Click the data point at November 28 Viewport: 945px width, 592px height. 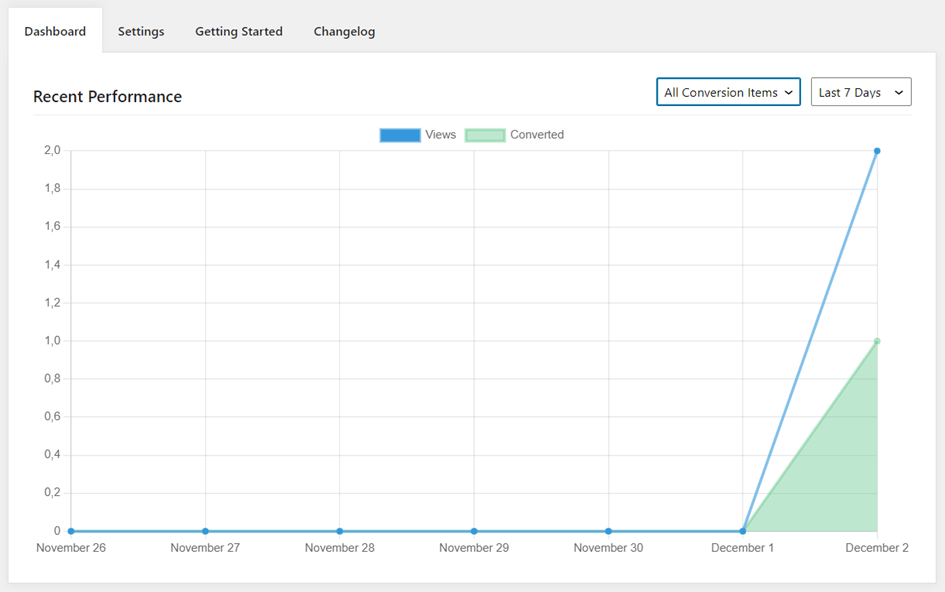(340, 531)
